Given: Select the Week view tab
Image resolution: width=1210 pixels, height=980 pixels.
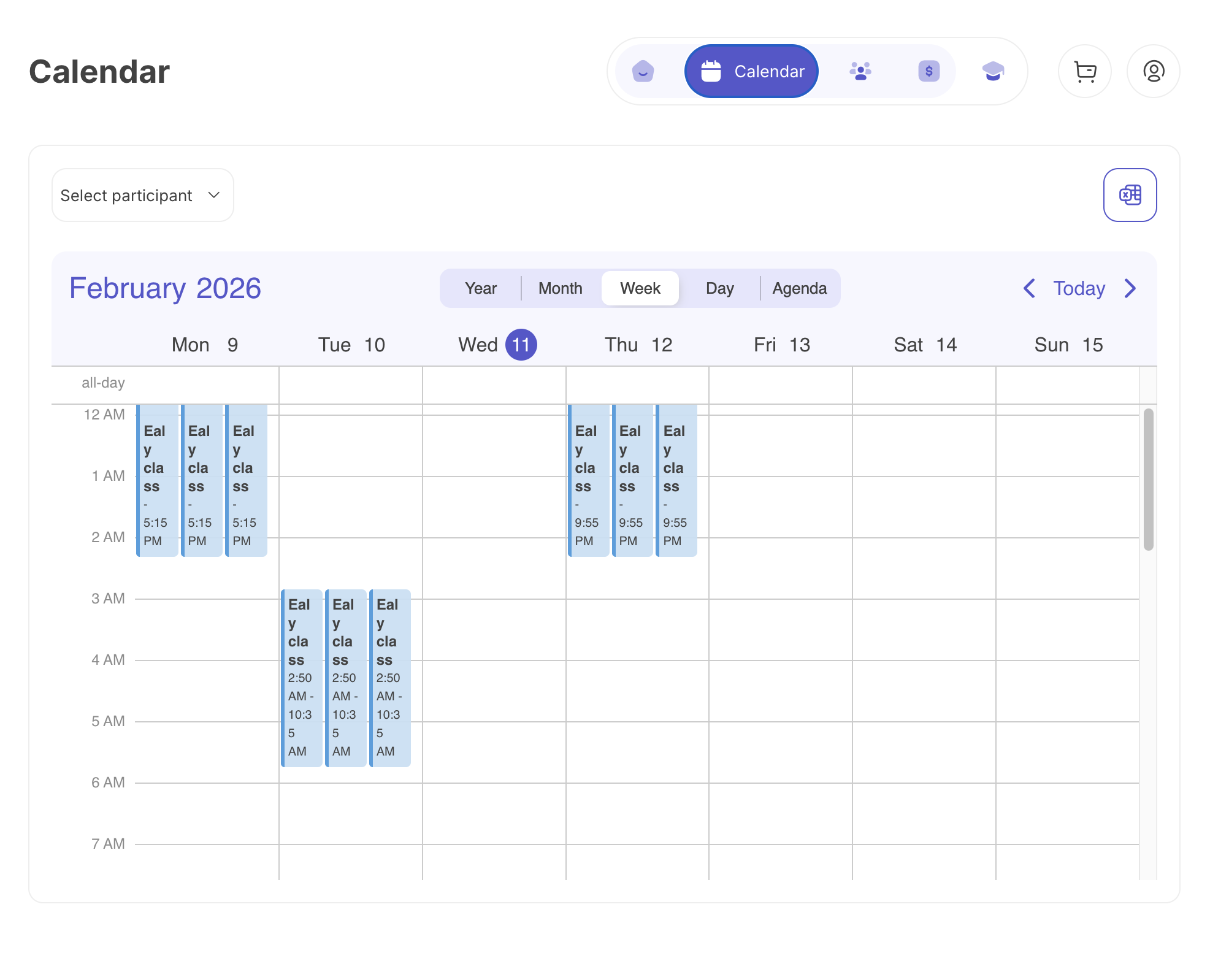Looking at the screenshot, I should click(640, 288).
